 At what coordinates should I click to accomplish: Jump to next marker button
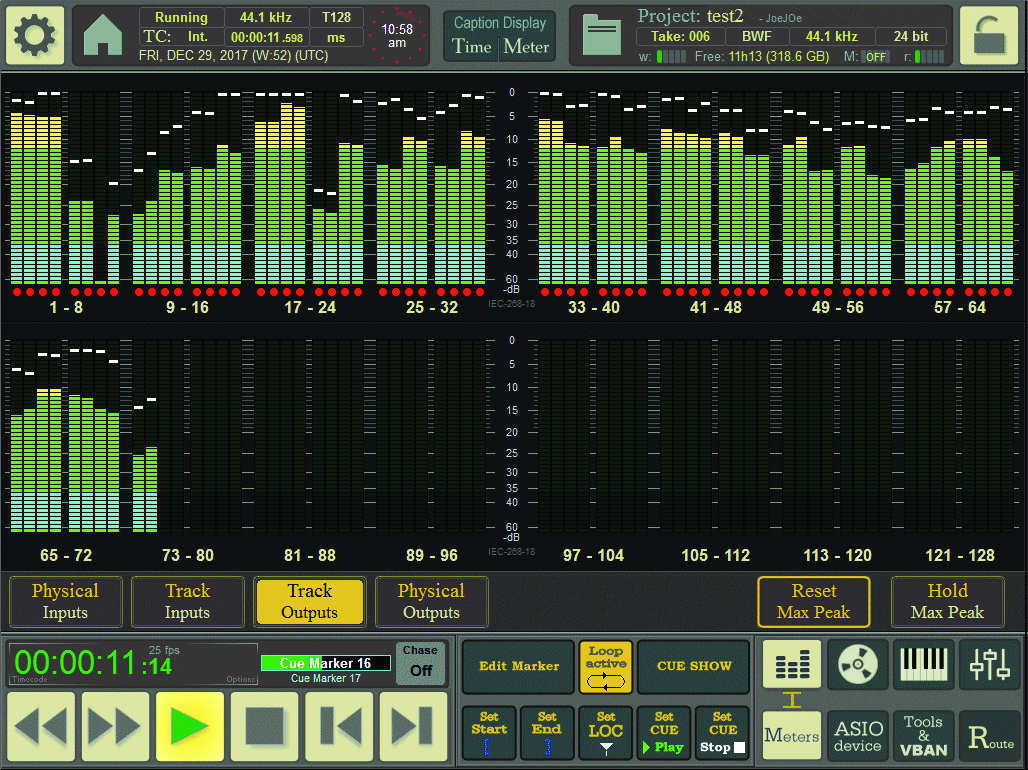pyautogui.click(x=413, y=726)
